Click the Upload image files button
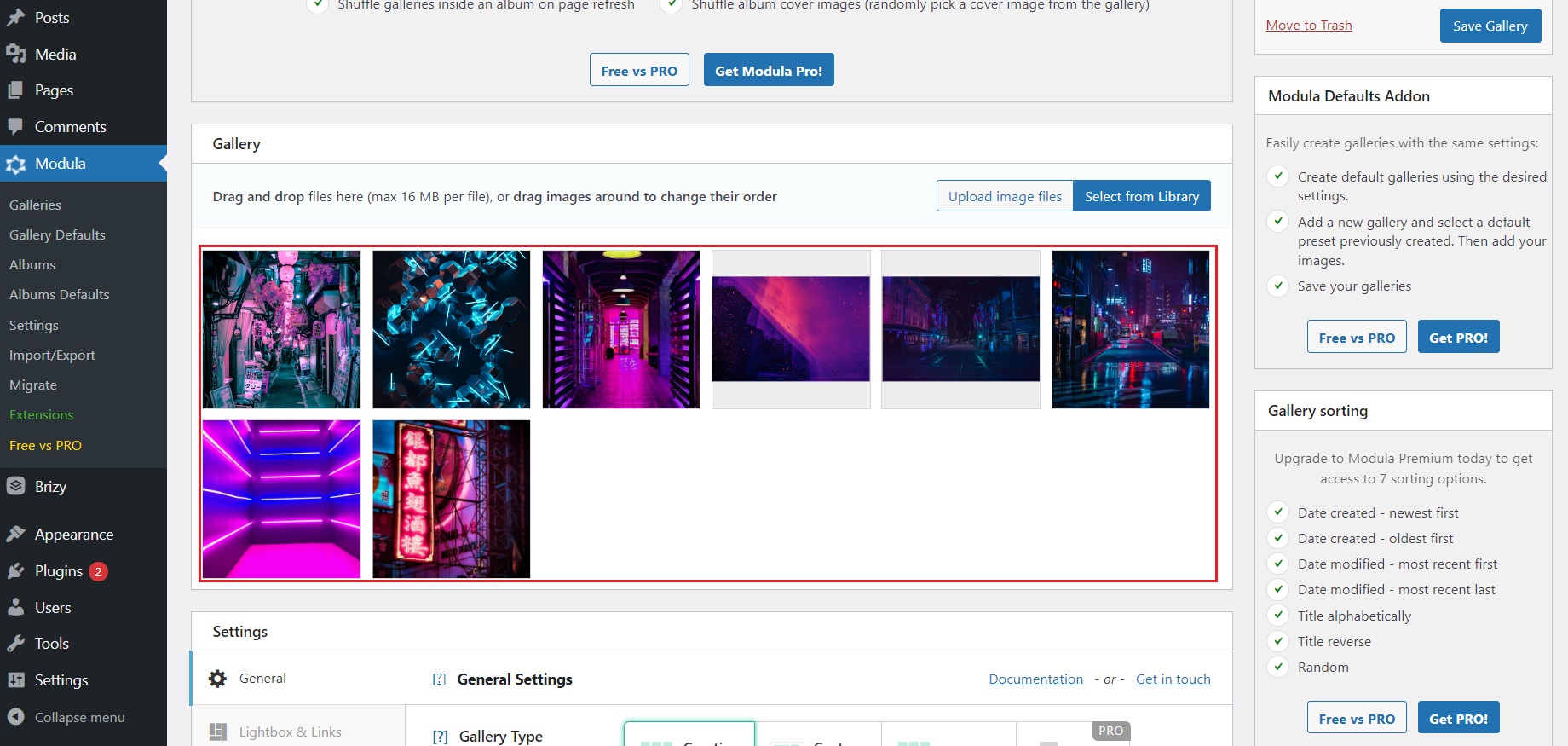The width and height of the screenshot is (1568, 746). (1005, 196)
